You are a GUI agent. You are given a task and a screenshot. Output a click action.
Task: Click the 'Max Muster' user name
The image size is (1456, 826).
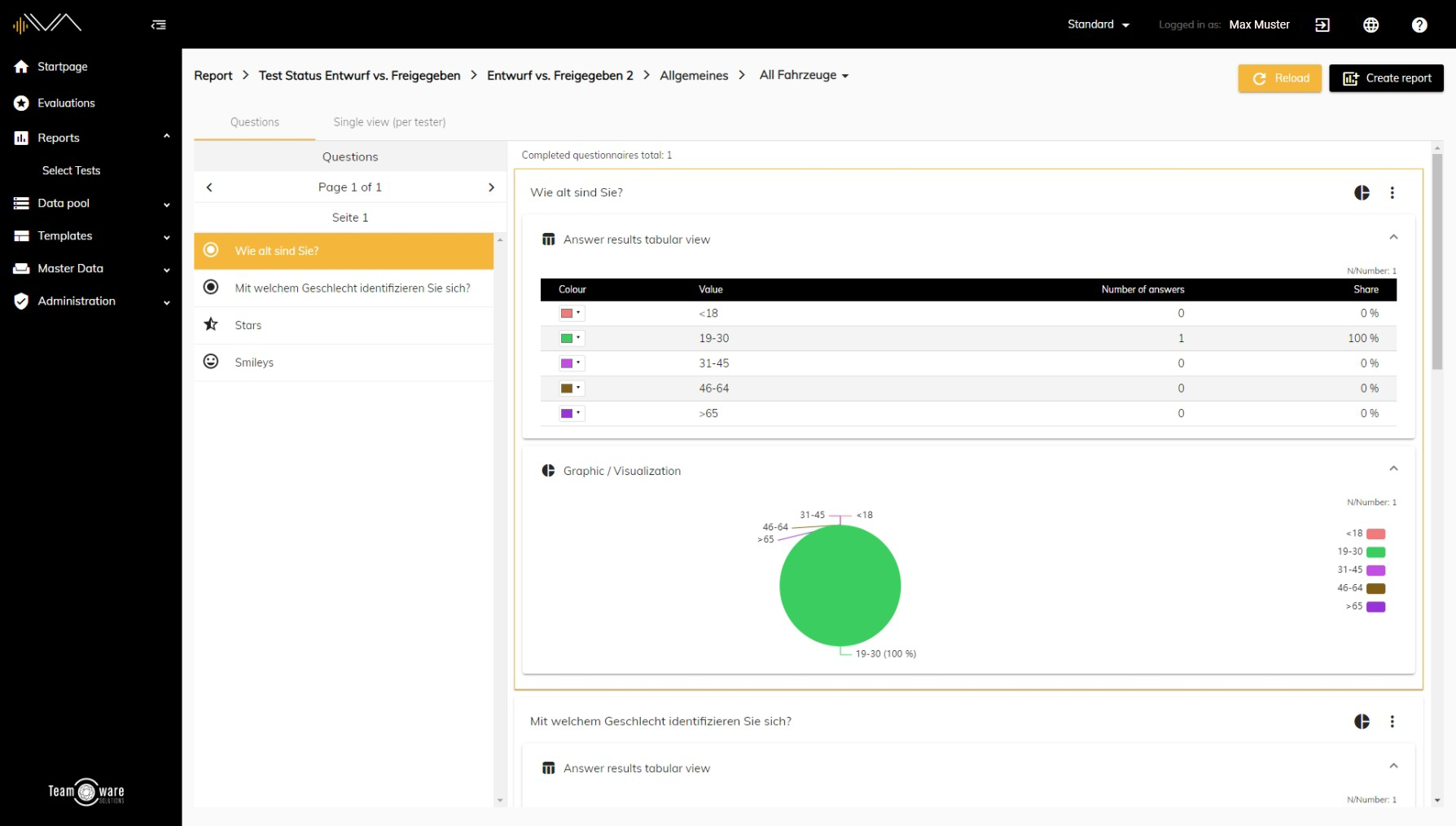1259,24
